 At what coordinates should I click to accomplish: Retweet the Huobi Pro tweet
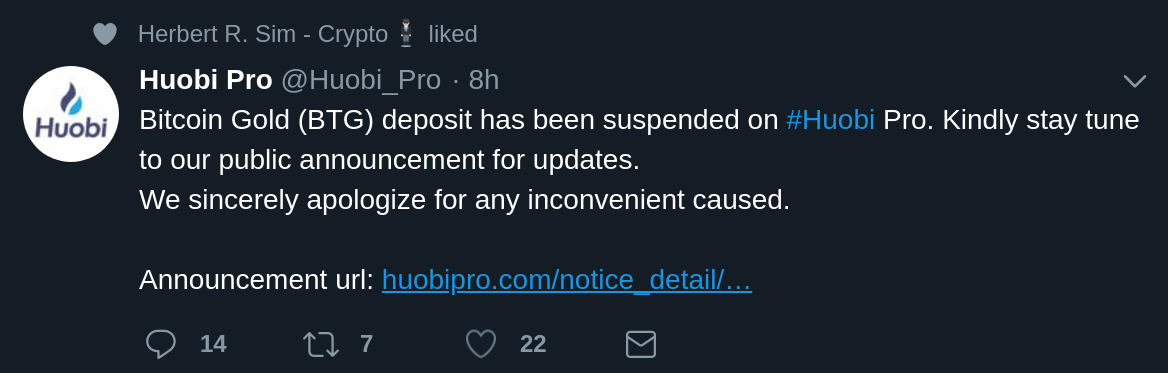tap(321, 344)
